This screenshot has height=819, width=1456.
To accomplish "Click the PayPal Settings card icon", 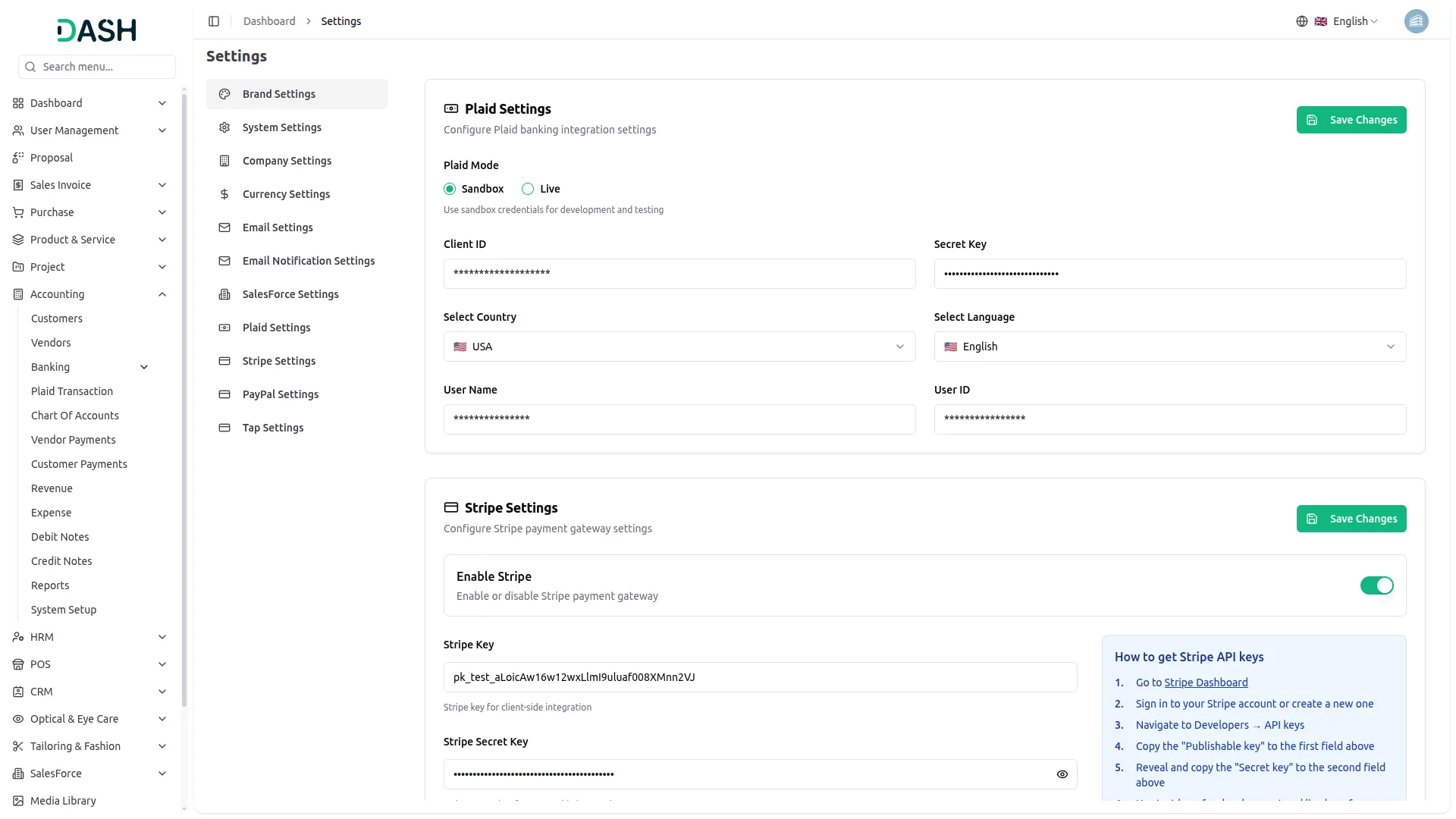I will 224,394.
